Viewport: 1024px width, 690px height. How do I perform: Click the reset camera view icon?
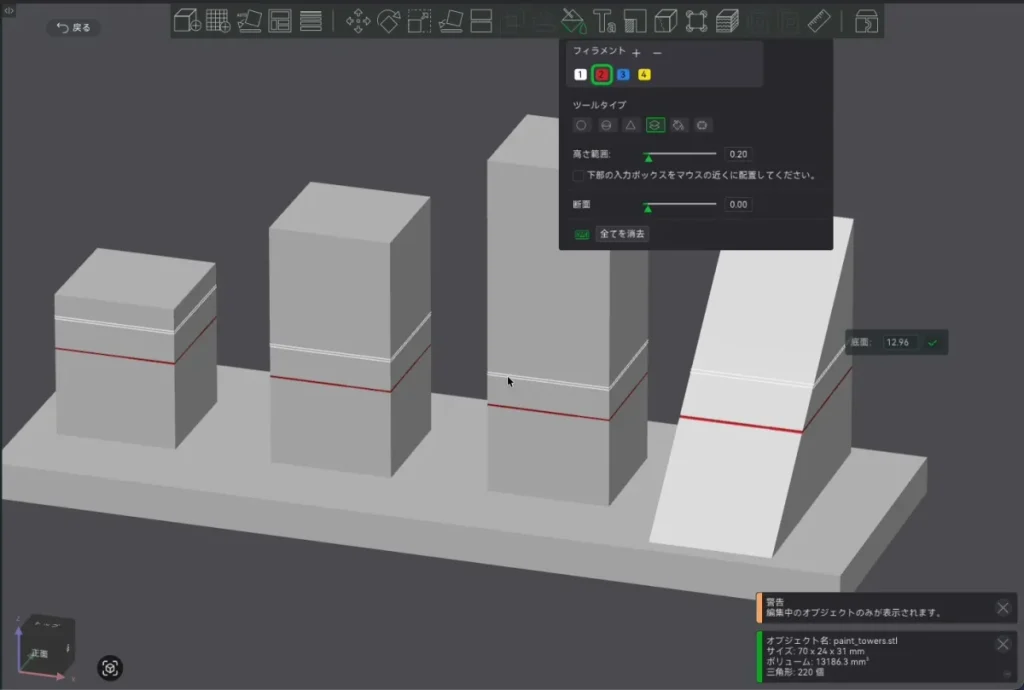[110, 668]
